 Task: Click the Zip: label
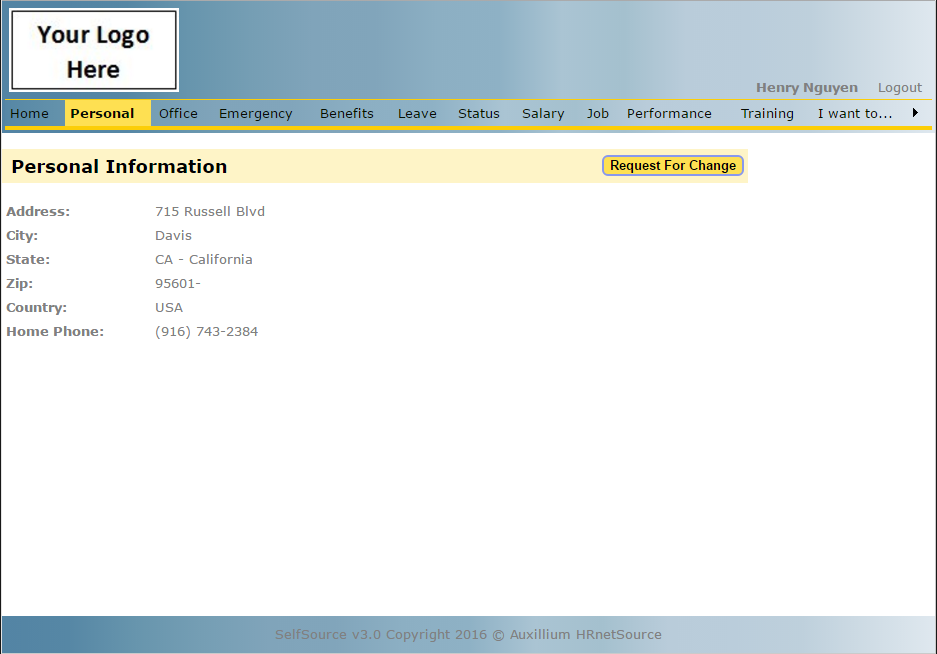(x=20, y=283)
